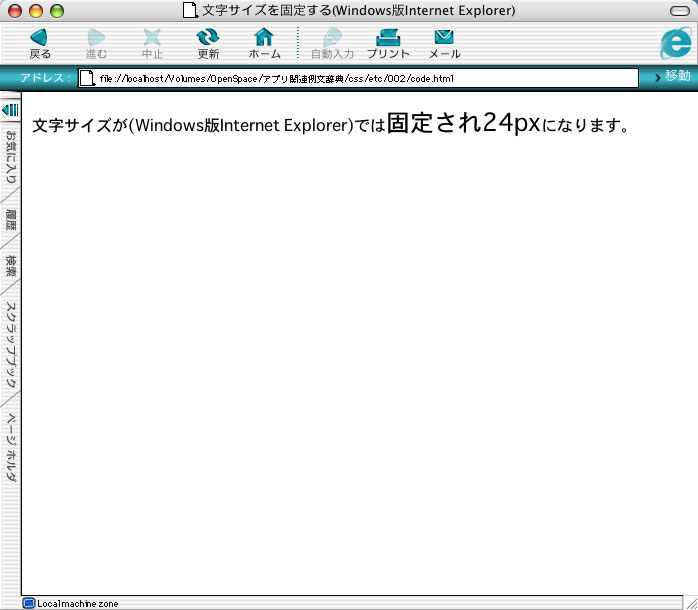Click the アドレス label
The image size is (698, 610).
tap(45, 78)
